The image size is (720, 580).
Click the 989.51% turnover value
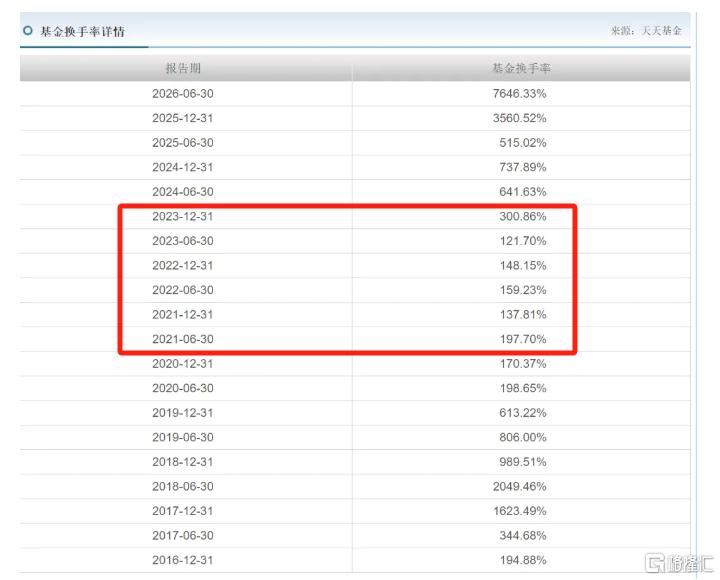pyautogui.click(x=523, y=462)
